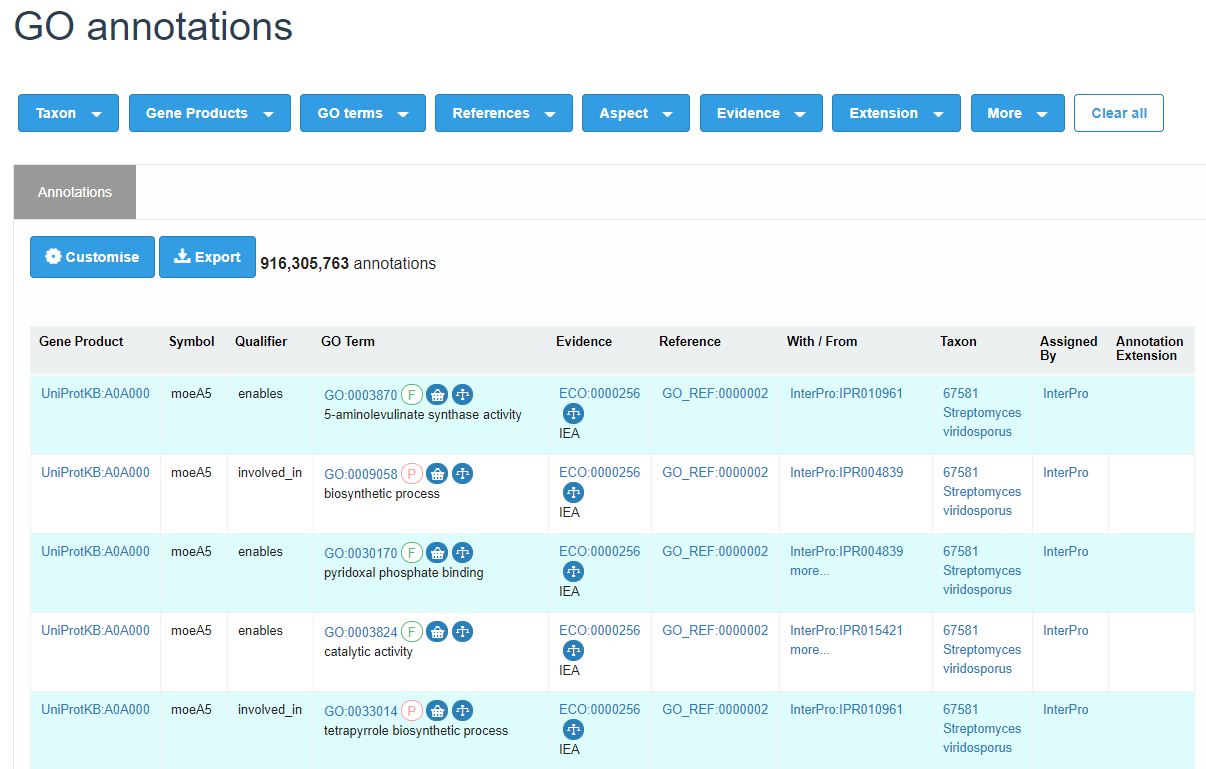1206x769 pixels.
Task: Open InterPro:IPR004839 link in GO:0009058 row
Action: point(846,472)
